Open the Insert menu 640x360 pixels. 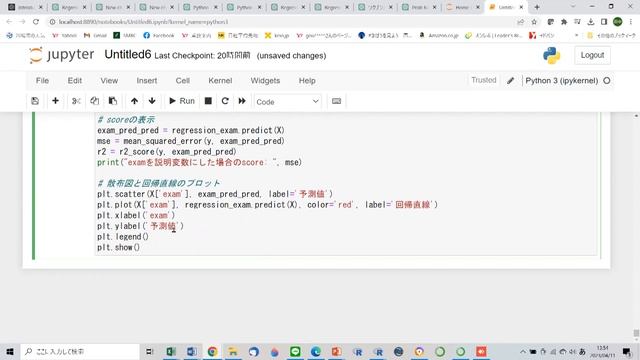coord(147,81)
